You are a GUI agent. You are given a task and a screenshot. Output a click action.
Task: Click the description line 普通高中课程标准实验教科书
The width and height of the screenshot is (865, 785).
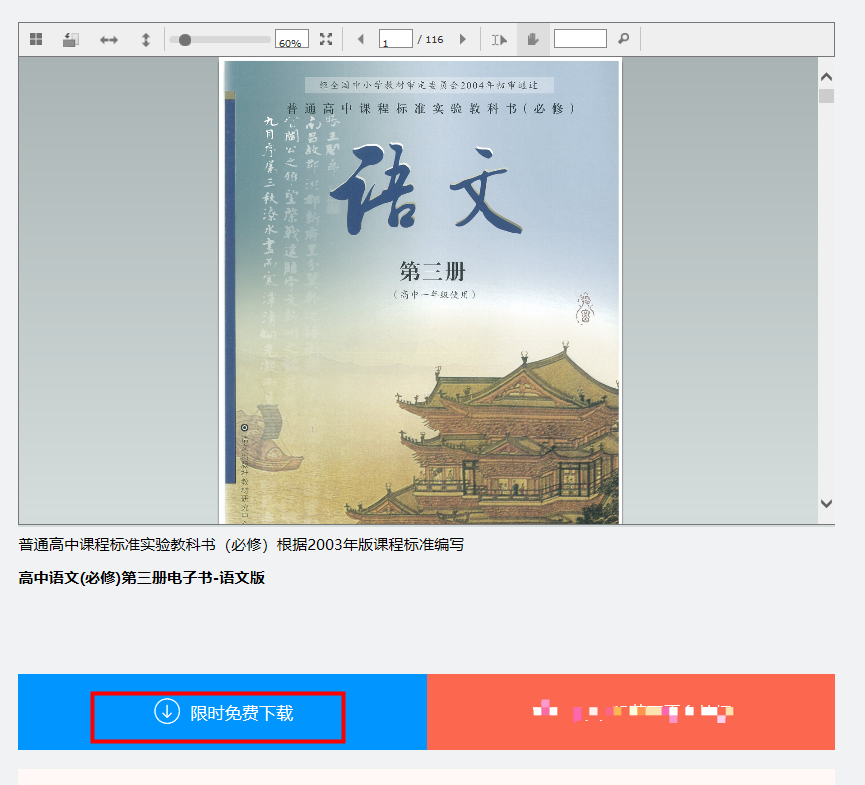(x=241, y=545)
